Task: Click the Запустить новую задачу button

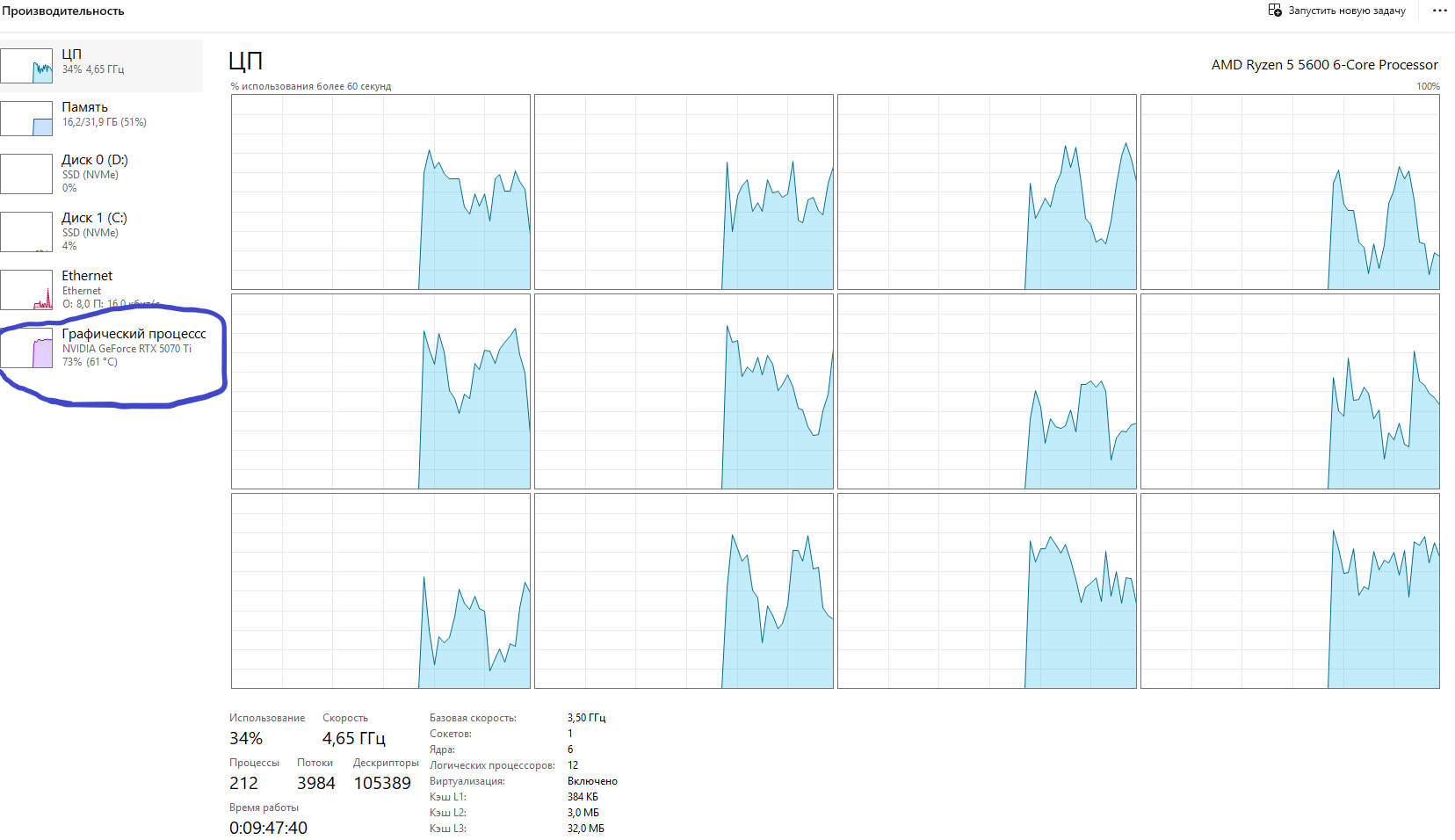Action: pyautogui.click(x=1336, y=11)
